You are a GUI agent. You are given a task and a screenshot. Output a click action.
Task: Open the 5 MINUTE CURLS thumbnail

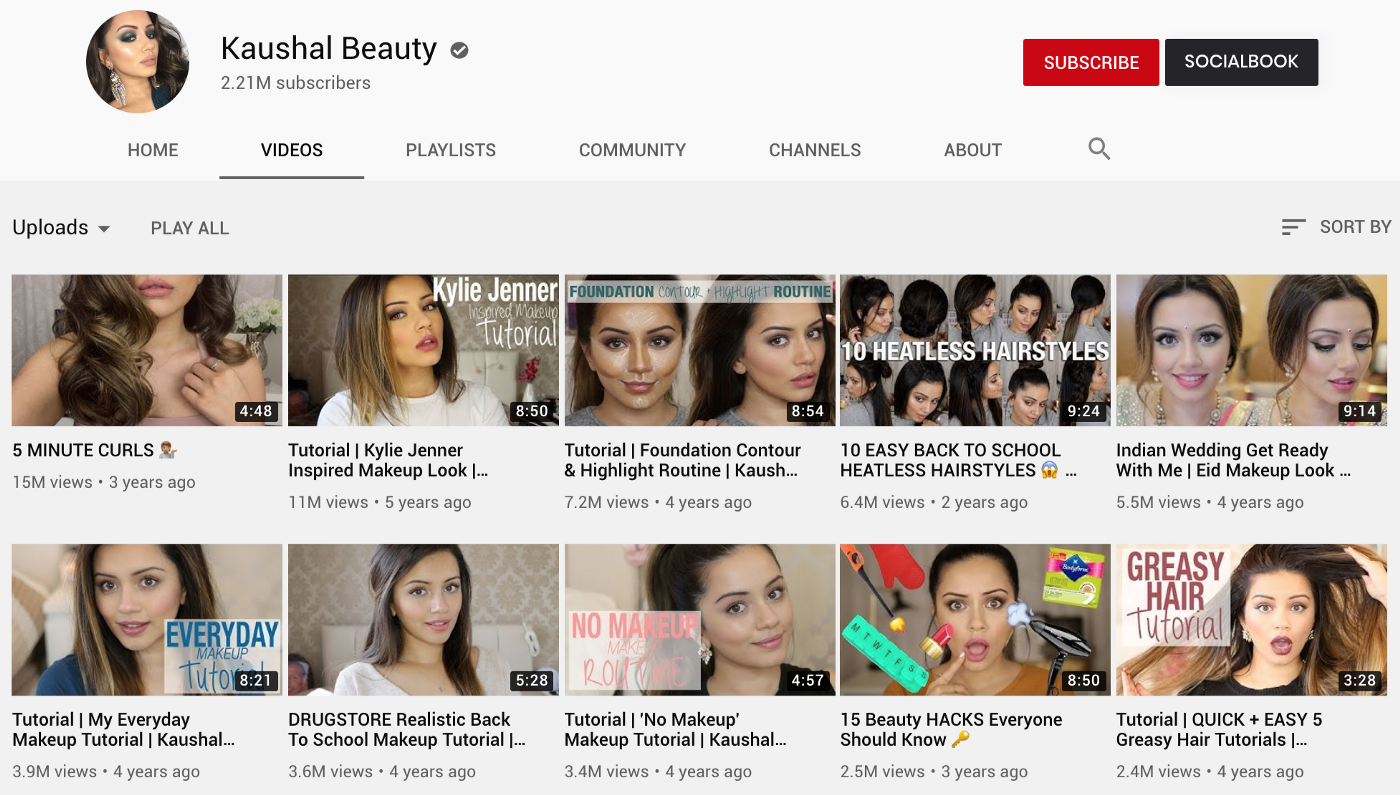(147, 351)
